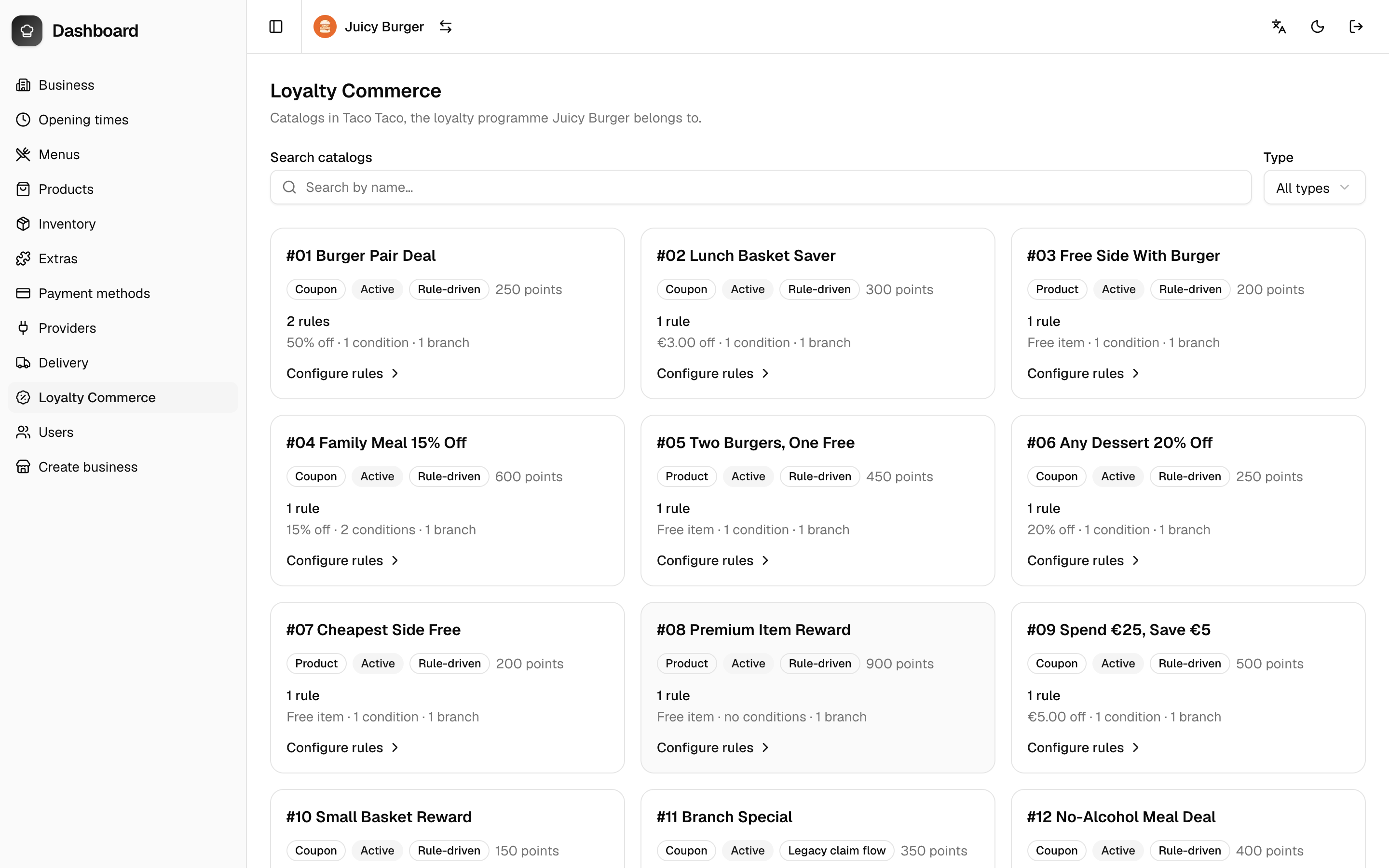Click the Juicy Burger avatar logo

tap(325, 27)
